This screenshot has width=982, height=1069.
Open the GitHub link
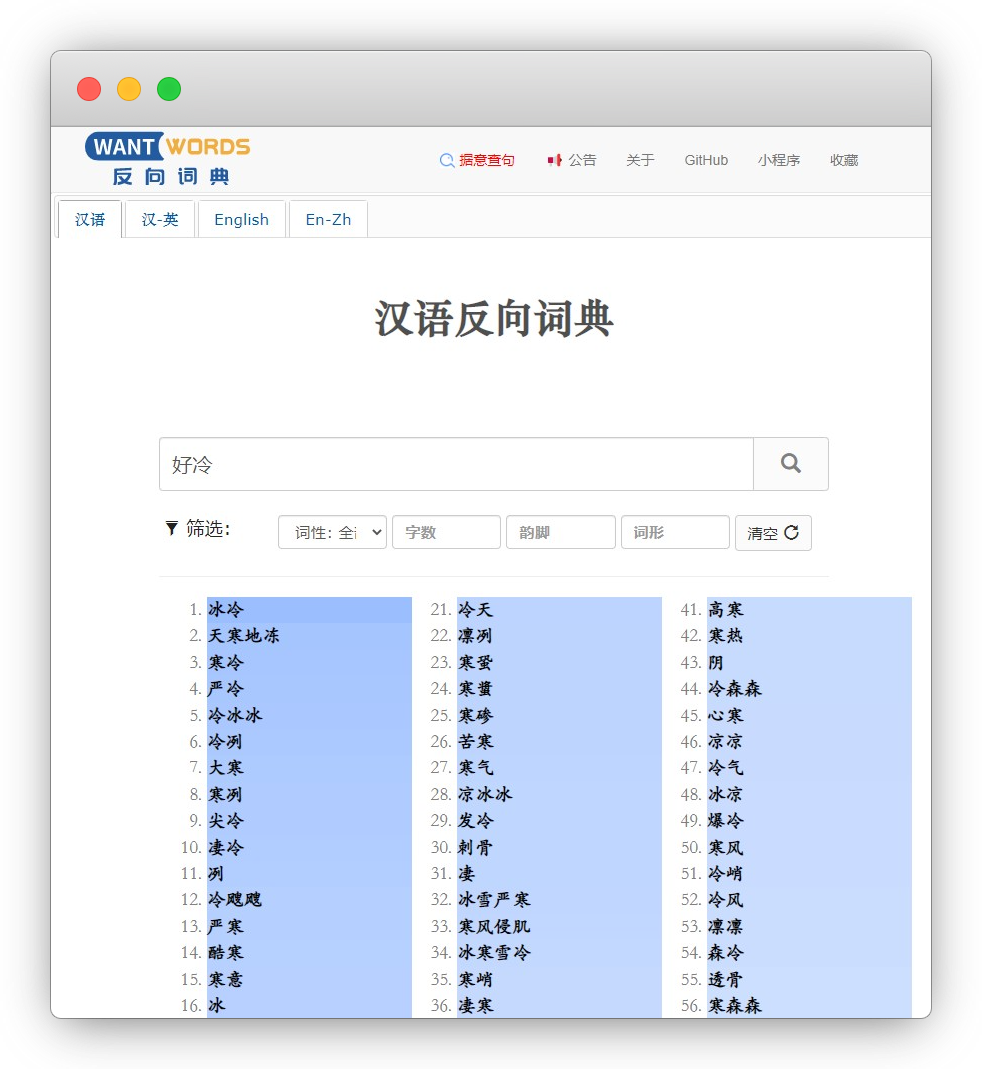click(706, 160)
